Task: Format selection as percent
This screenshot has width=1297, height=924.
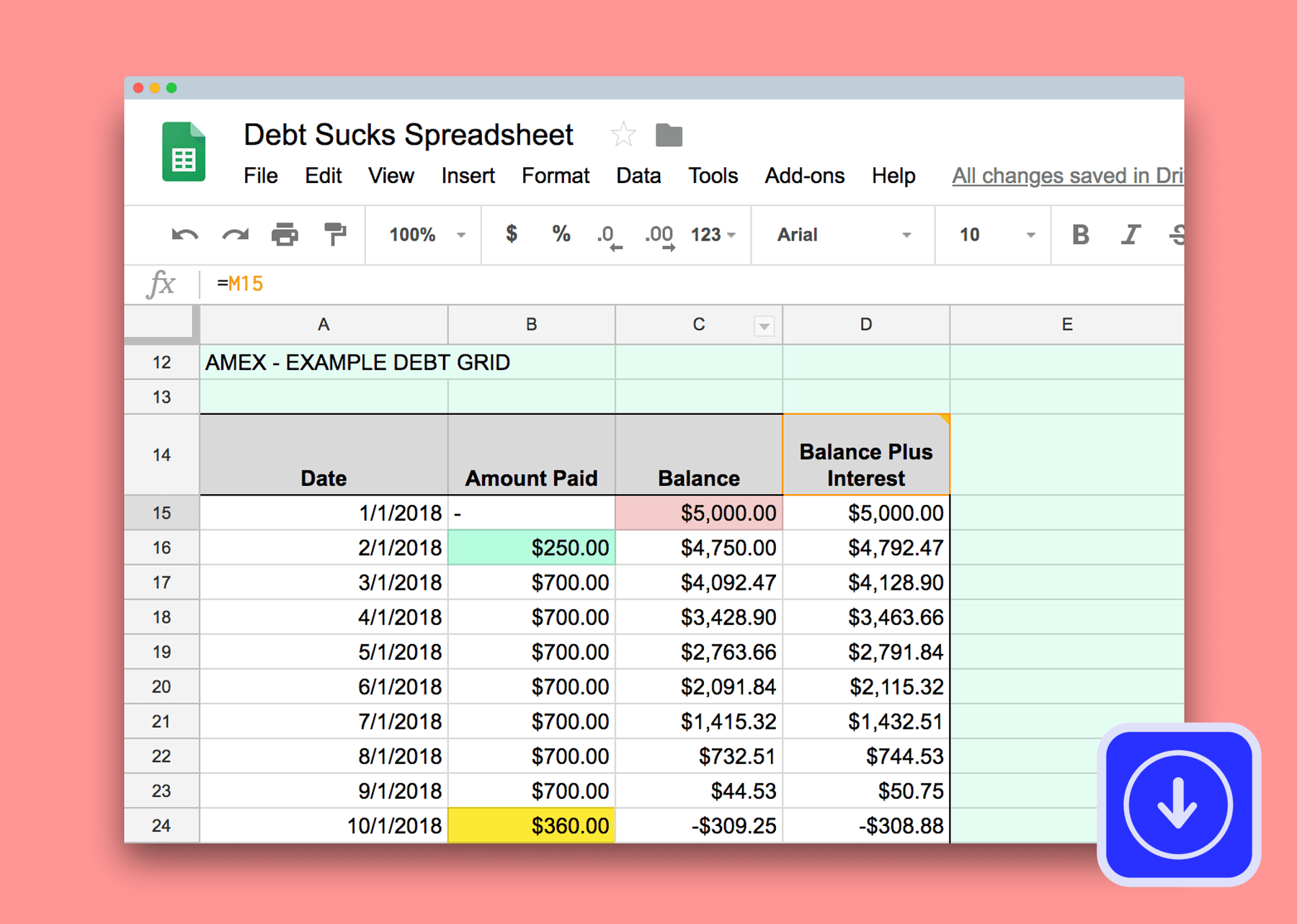Action: [x=561, y=234]
